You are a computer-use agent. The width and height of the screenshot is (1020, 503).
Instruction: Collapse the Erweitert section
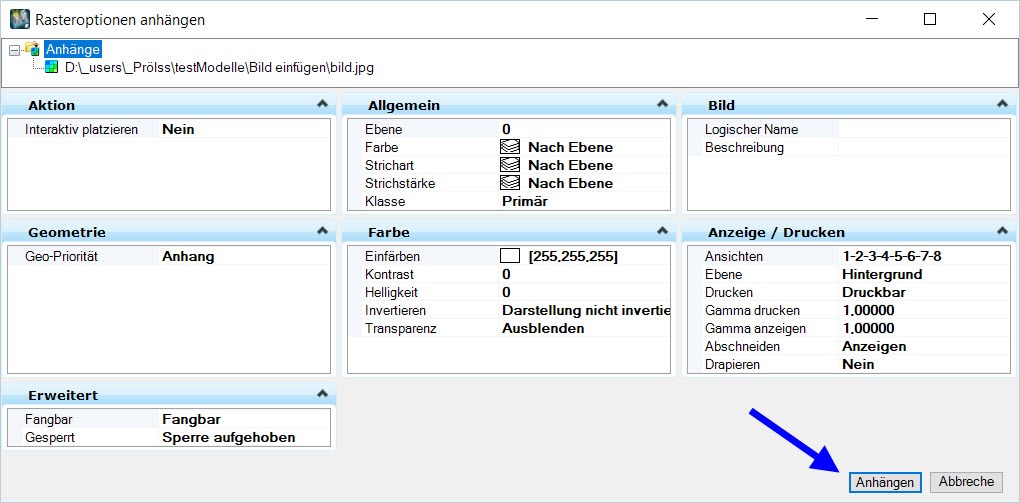(321, 394)
